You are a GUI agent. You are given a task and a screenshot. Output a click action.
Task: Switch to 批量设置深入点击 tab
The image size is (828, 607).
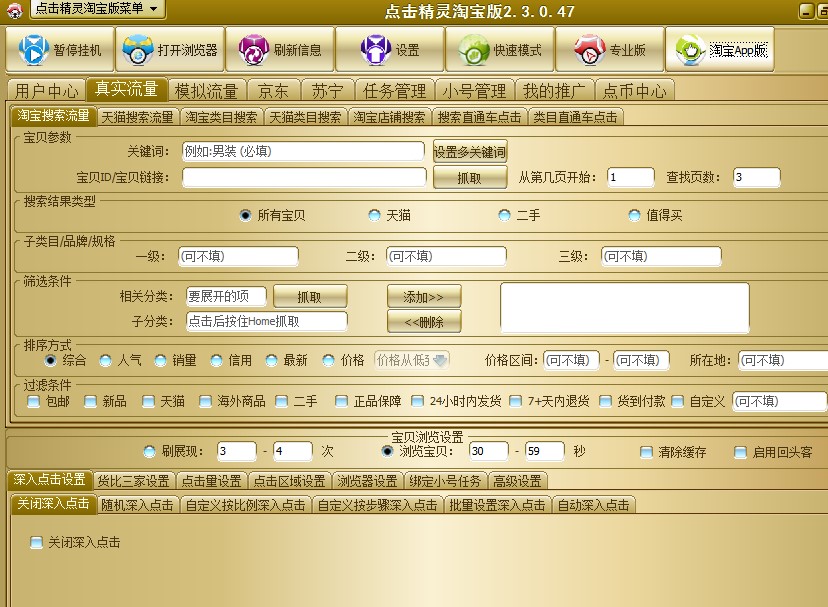tap(497, 506)
